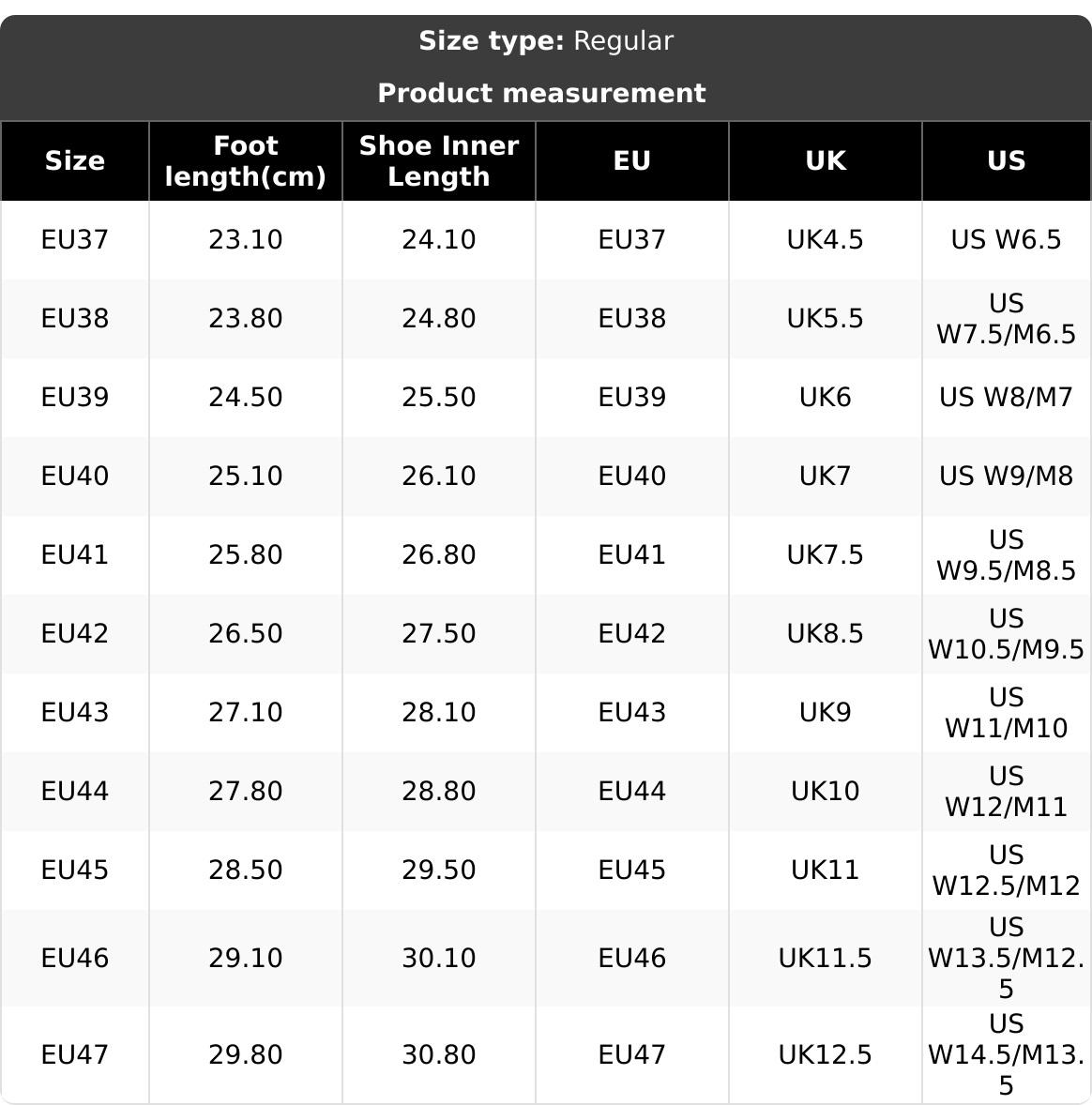The width and height of the screenshot is (1092, 1105).
Task: Select the EU37 row in Size column
Action: pos(75,240)
